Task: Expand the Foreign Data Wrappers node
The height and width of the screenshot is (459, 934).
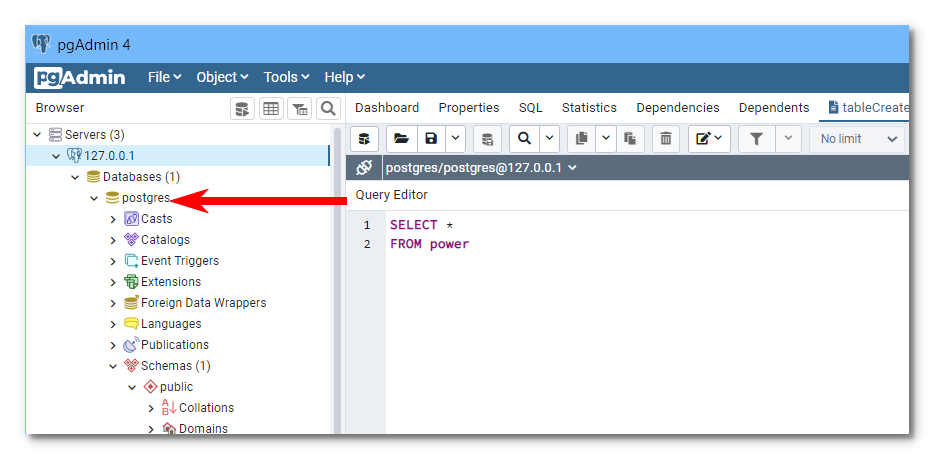Action: (x=113, y=303)
